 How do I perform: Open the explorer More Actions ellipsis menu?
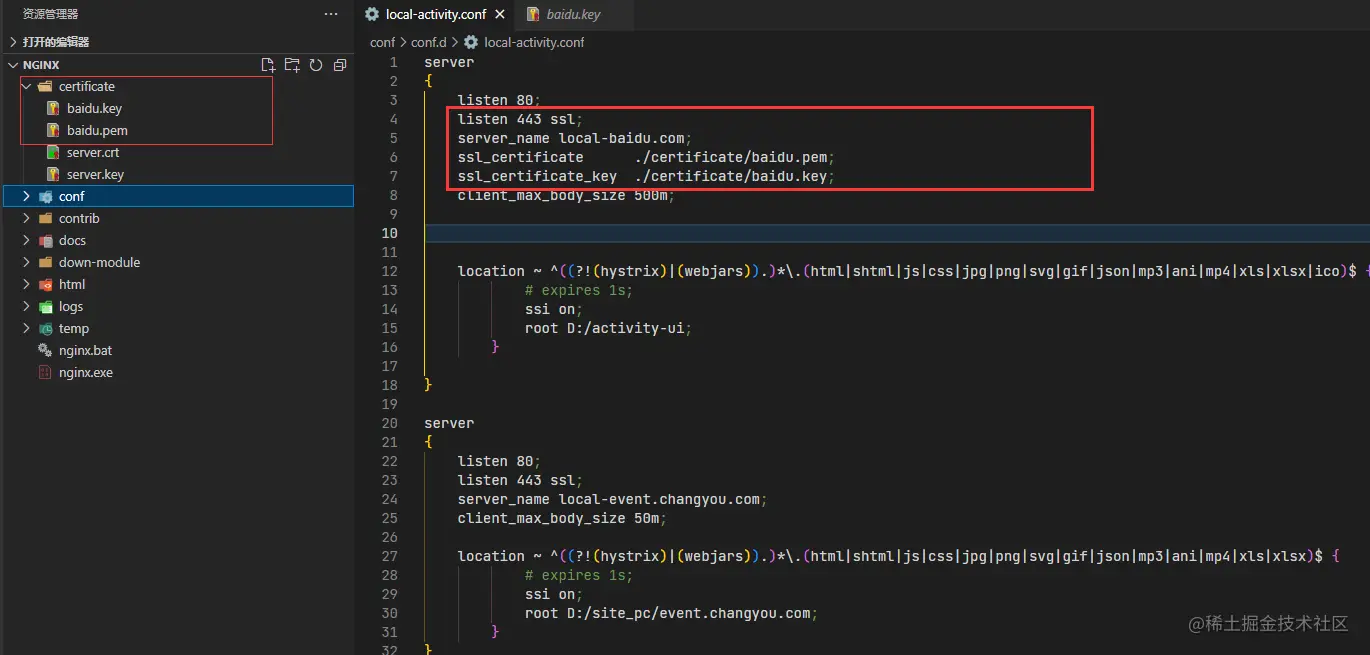[331, 14]
